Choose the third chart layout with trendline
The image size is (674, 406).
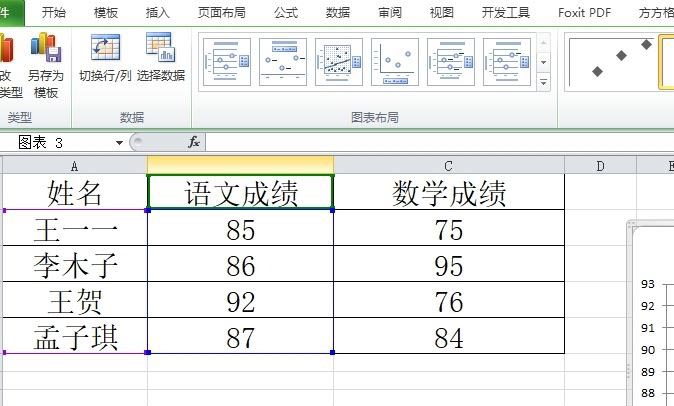(339, 62)
